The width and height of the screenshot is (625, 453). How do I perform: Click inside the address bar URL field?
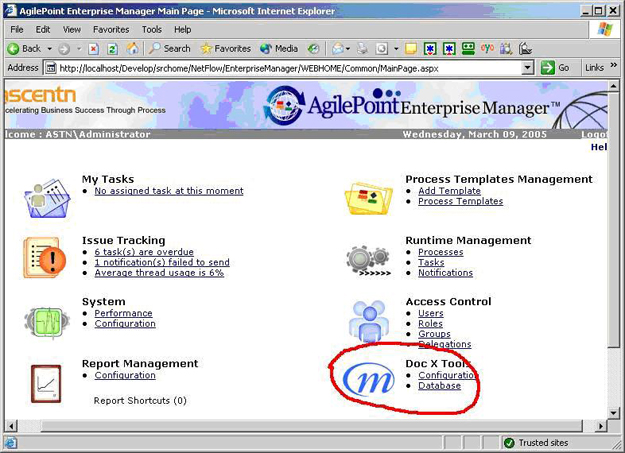tap(290, 68)
